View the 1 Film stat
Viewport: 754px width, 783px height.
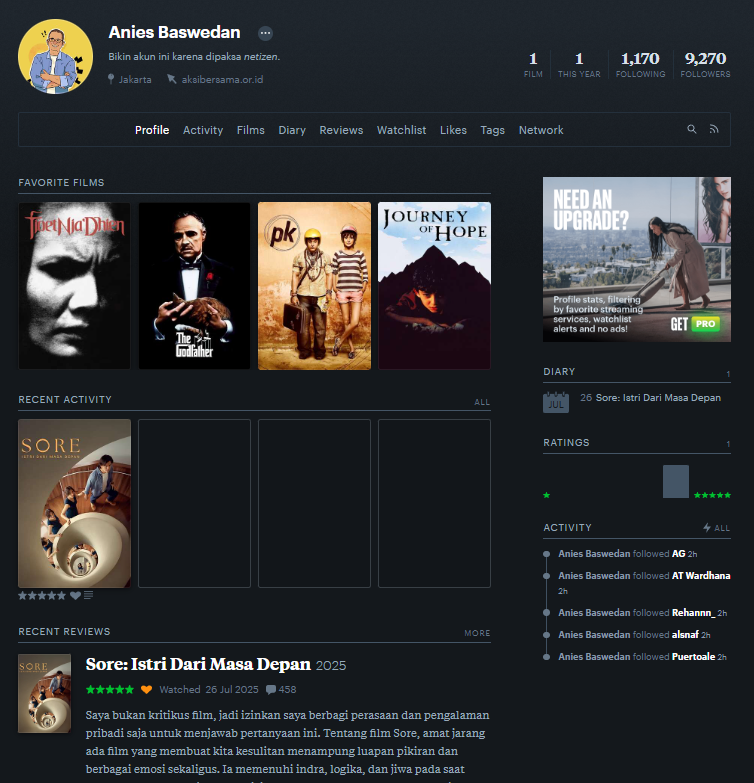(x=533, y=64)
